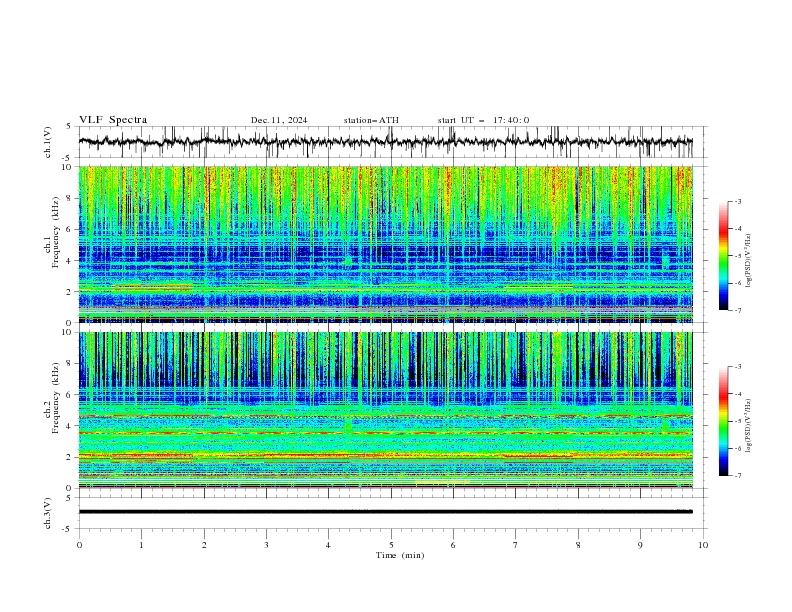Image resolution: width=792 pixels, height=612 pixels.
Task: Click the time axis tick label '0'
Action: click(x=79, y=545)
